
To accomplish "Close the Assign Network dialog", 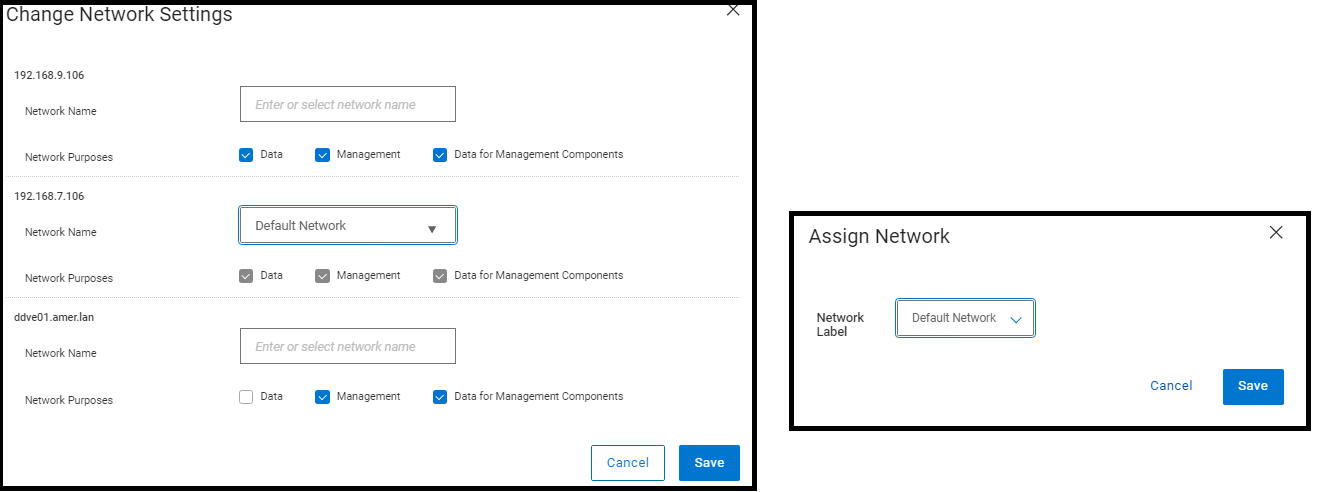I will (x=1275, y=233).
